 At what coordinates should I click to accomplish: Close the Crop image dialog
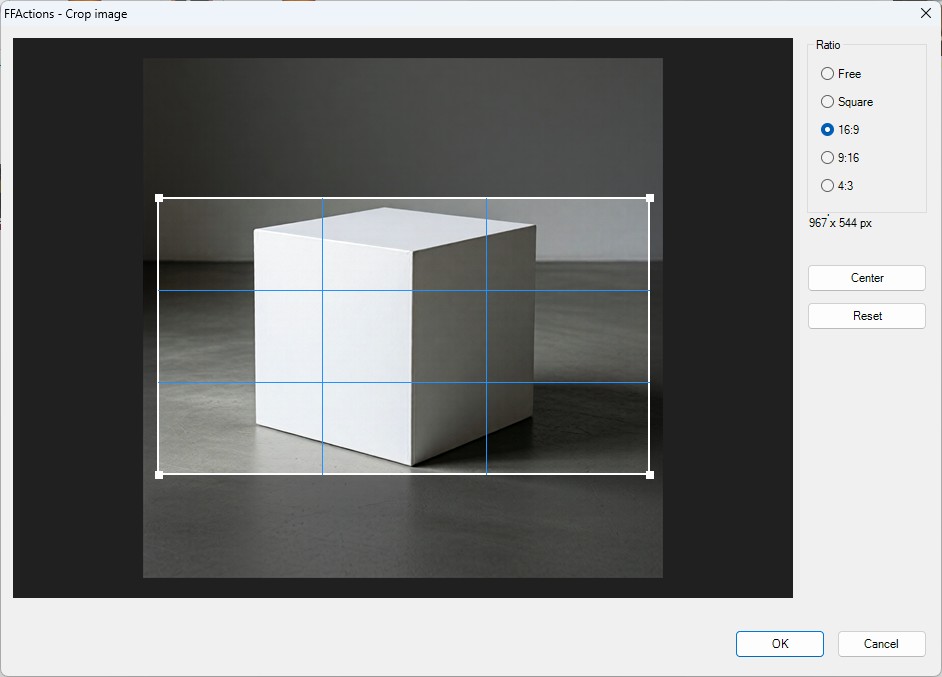(x=925, y=13)
